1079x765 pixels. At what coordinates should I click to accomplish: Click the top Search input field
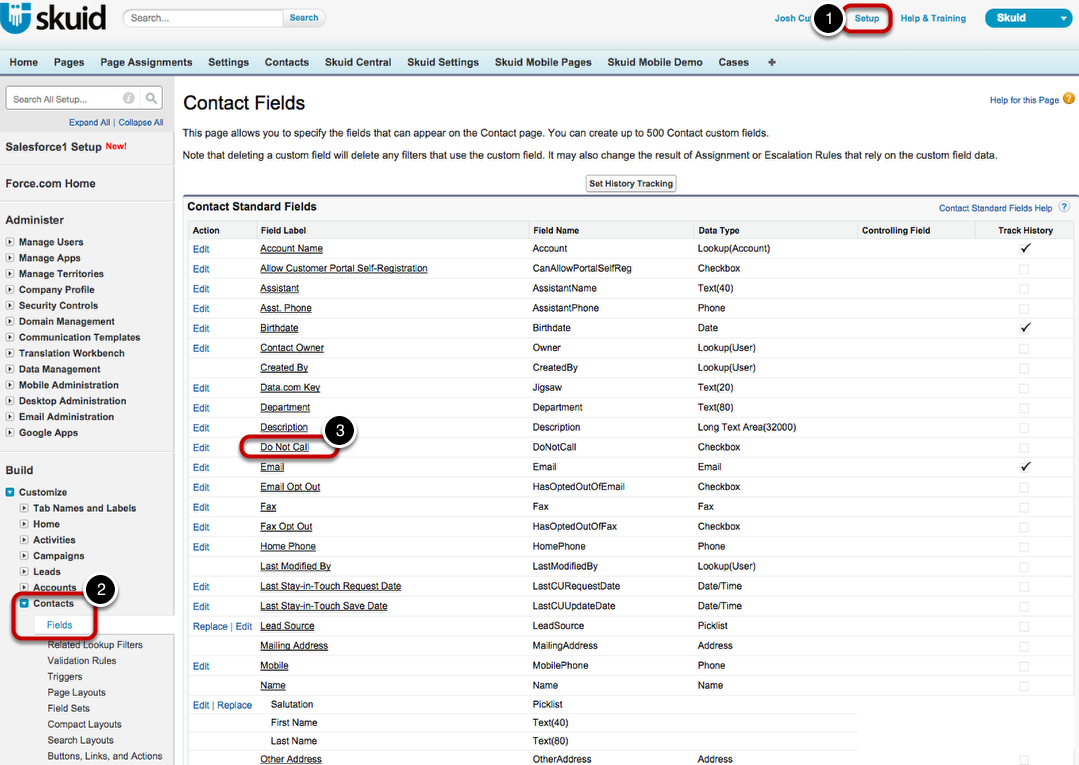(x=203, y=18)
